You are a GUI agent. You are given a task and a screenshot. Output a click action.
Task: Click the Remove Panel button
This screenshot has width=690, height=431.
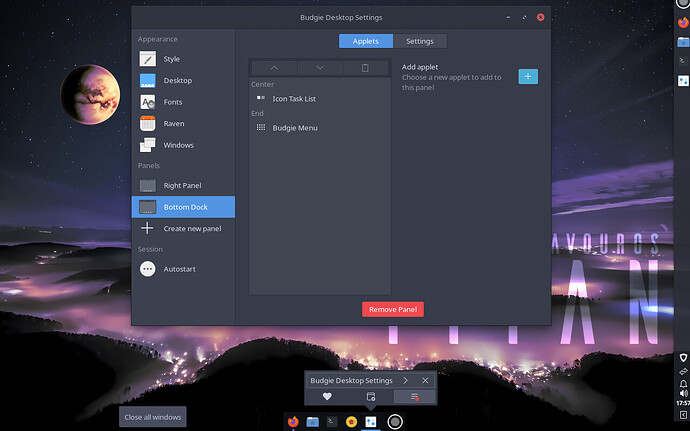pyautogui.click(x=393, y=309)
